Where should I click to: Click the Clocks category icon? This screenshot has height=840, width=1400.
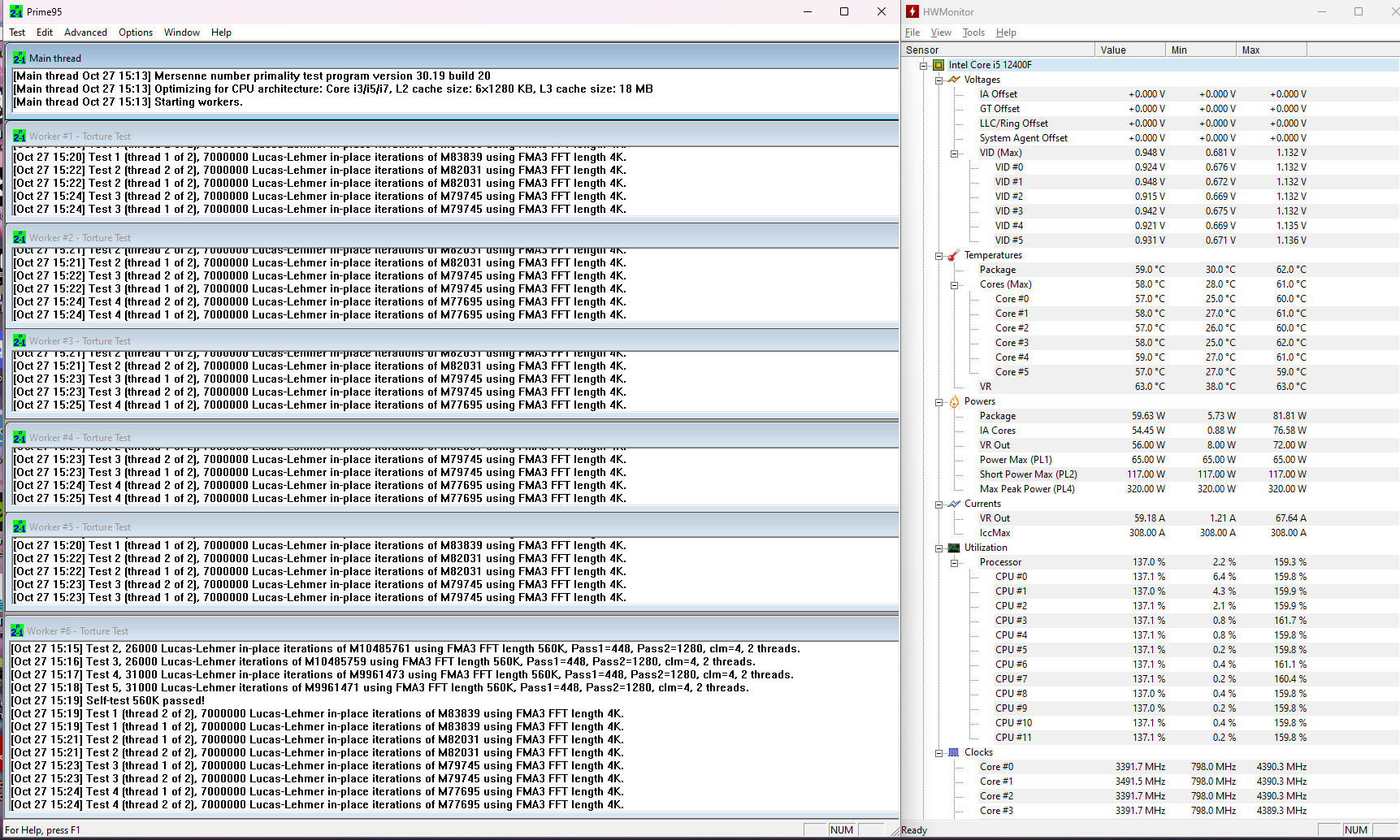click(954, 752)
